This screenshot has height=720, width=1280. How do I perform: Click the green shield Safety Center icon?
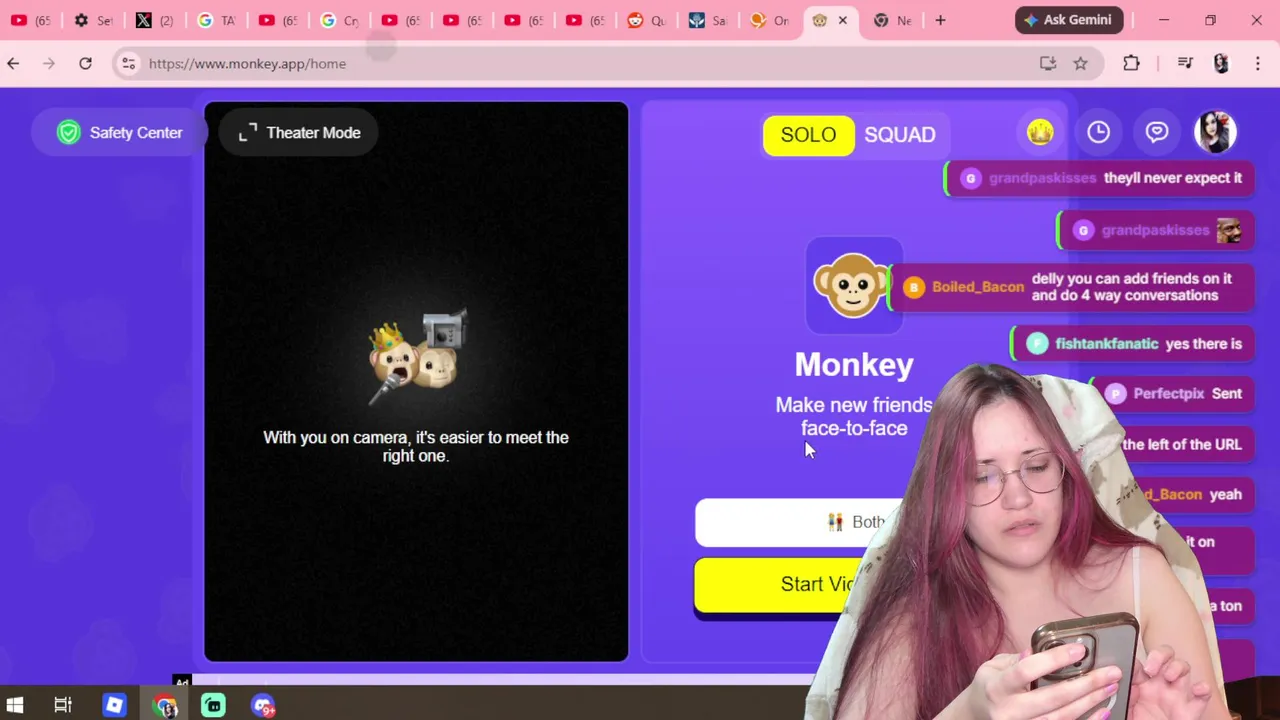coord(68,132)
